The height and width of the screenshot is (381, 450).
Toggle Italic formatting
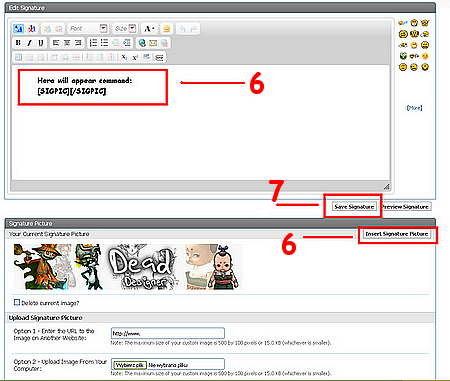[x=29, y=43]
